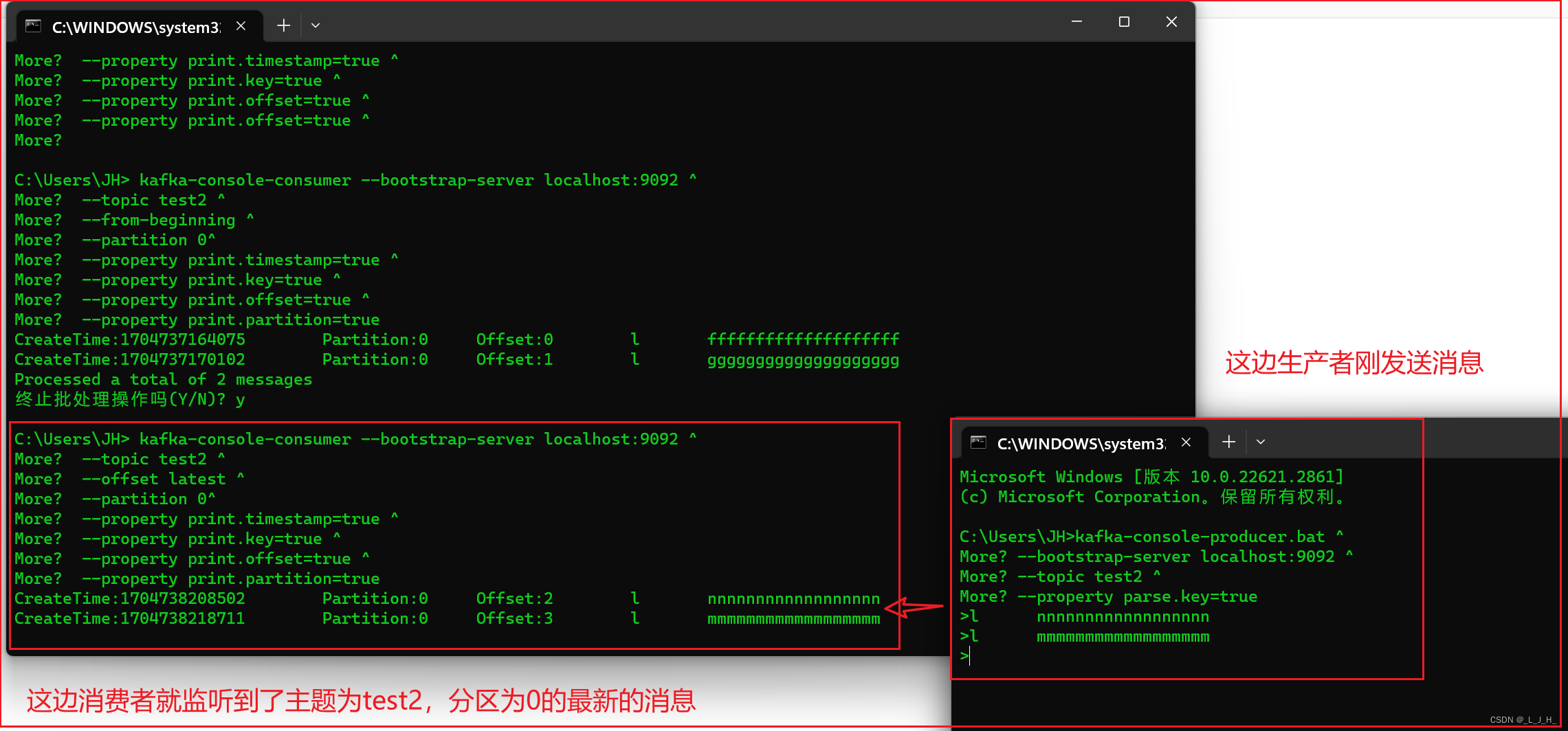Viewport: 1568px width, 731px height.
Task: Click the 'CreateTime:1704738218711' text
Action: tap(130, 618)
